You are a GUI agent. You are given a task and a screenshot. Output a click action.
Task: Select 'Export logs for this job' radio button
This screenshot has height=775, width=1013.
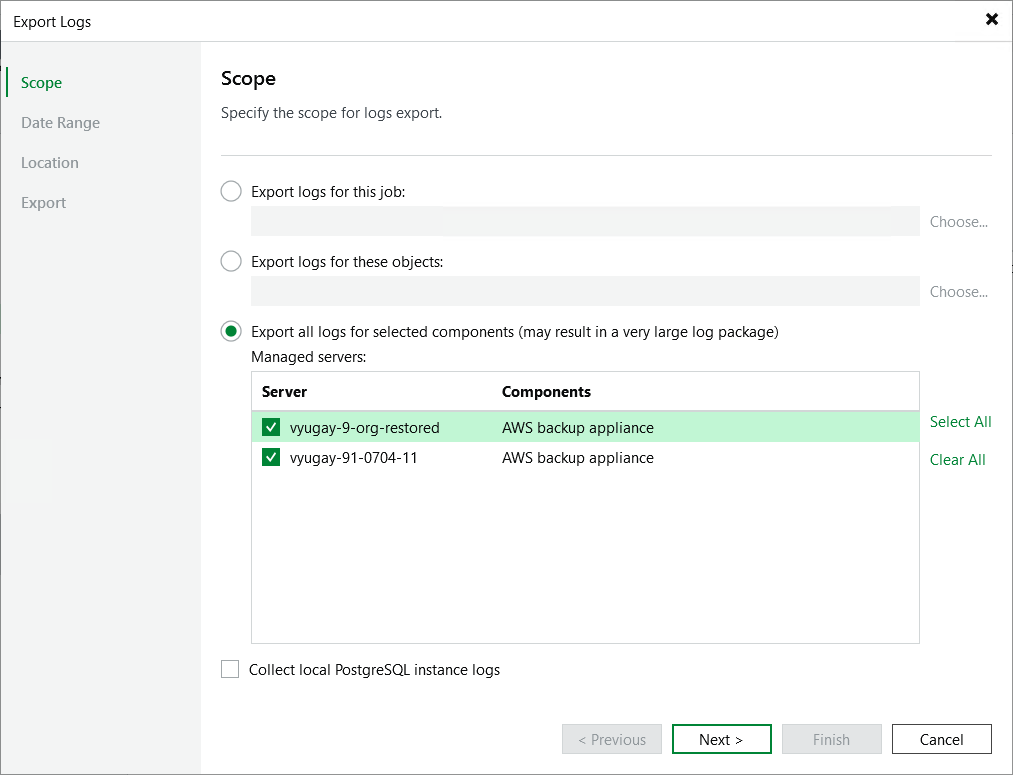[231, 191]
